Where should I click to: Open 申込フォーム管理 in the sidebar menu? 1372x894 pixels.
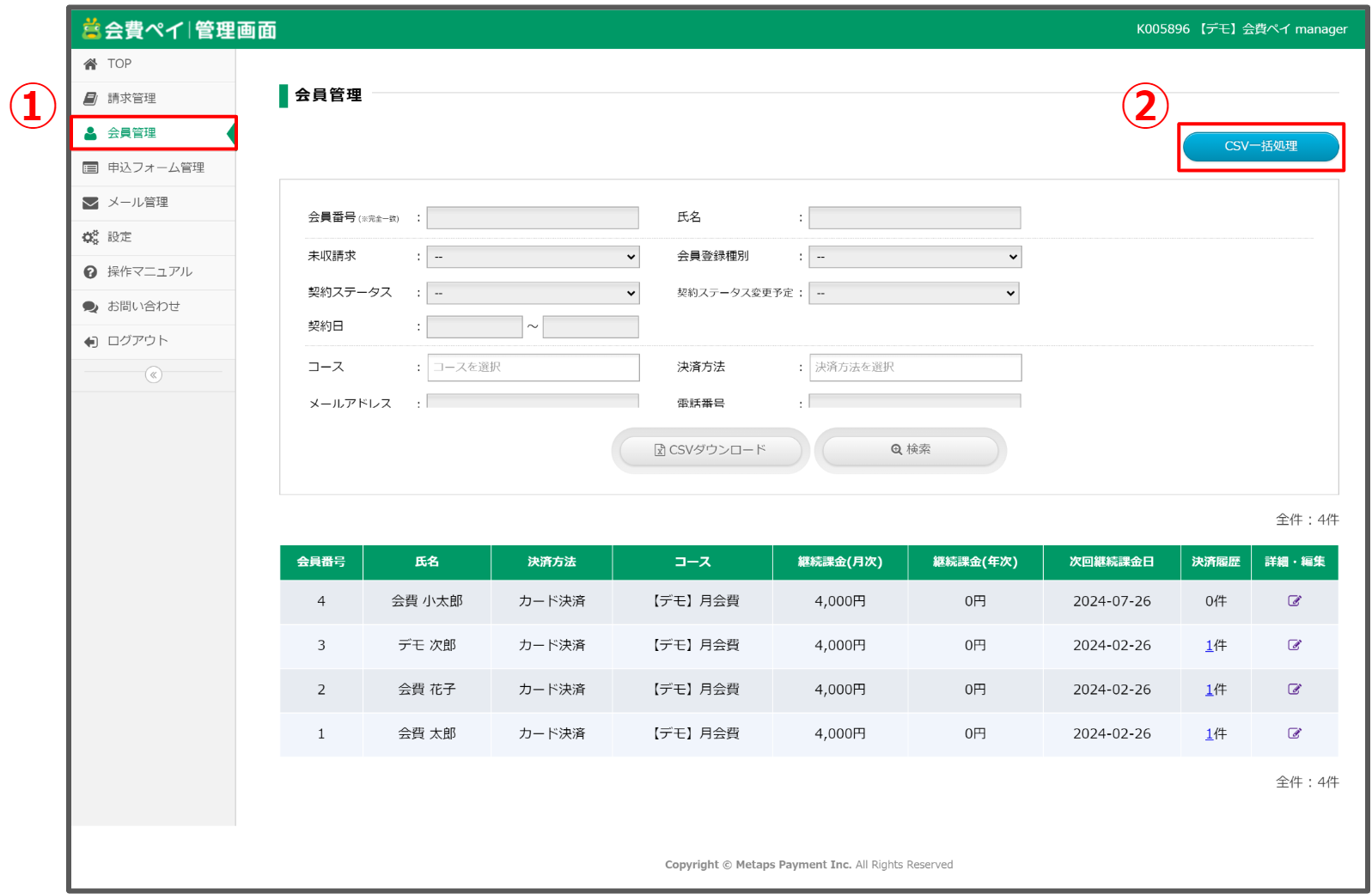tap(155, 167)
